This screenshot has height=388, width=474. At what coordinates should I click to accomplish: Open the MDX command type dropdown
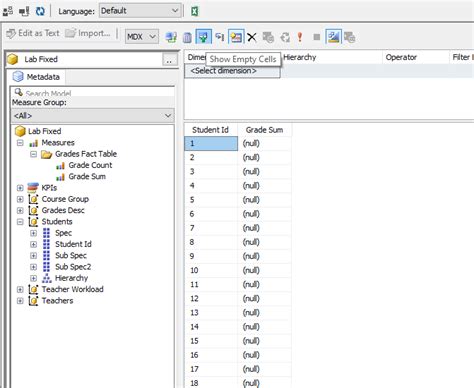coord(142,37)
